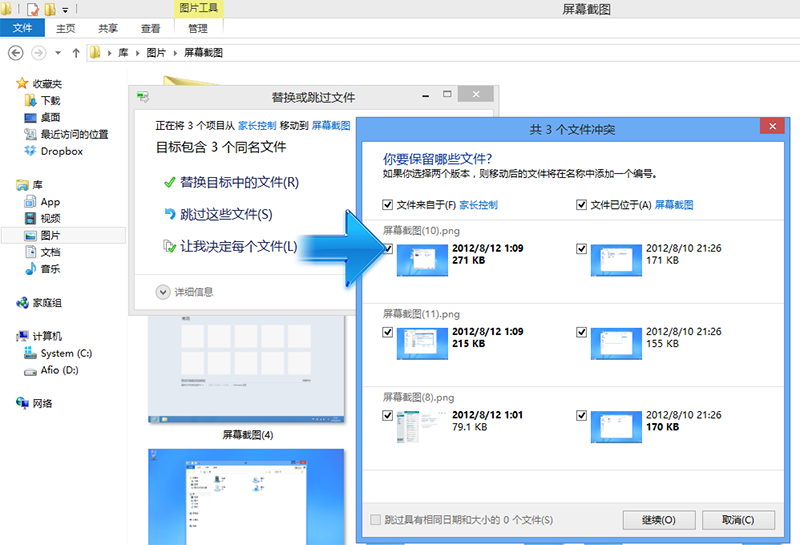Uncheck source version of 屏幕截图(11).png

coord(387,332)
